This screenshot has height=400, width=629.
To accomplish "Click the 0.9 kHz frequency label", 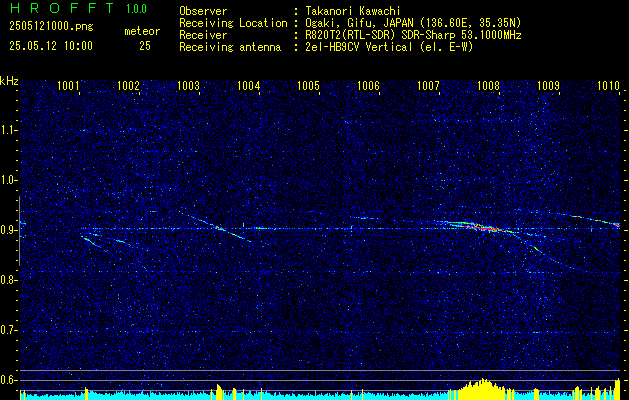I will 8,230.
